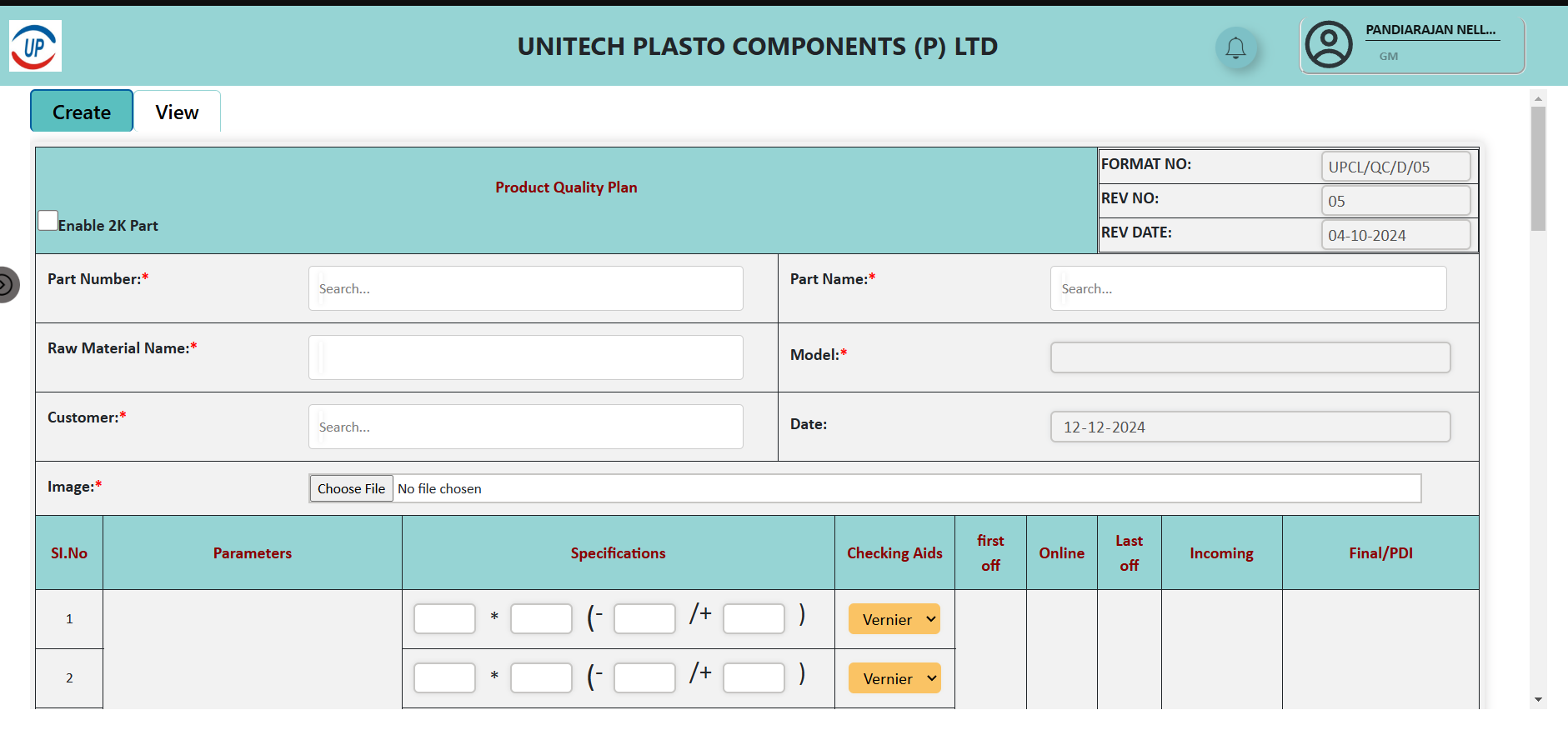Image resolution: width=1568 pixels, height=730 pixels.
Task: Click the Specifications column header
Action: click(618, 553)
